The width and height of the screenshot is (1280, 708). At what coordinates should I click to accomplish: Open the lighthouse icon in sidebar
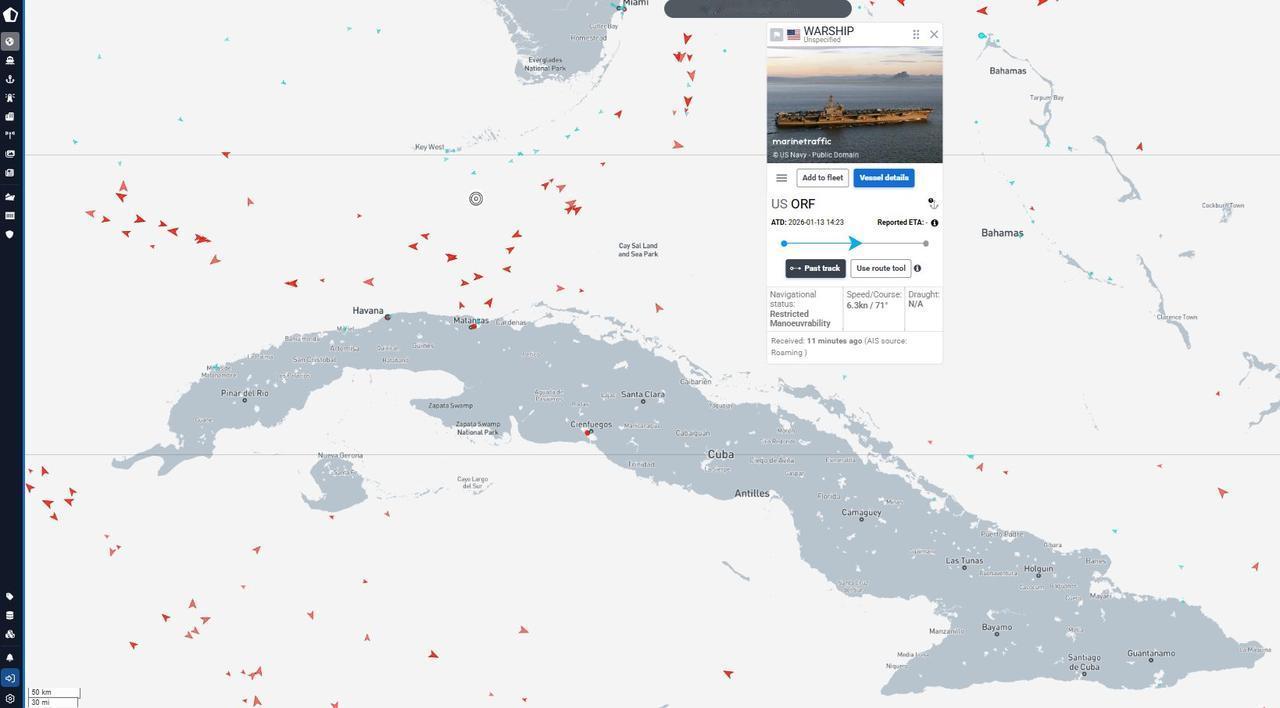point(10,98)
